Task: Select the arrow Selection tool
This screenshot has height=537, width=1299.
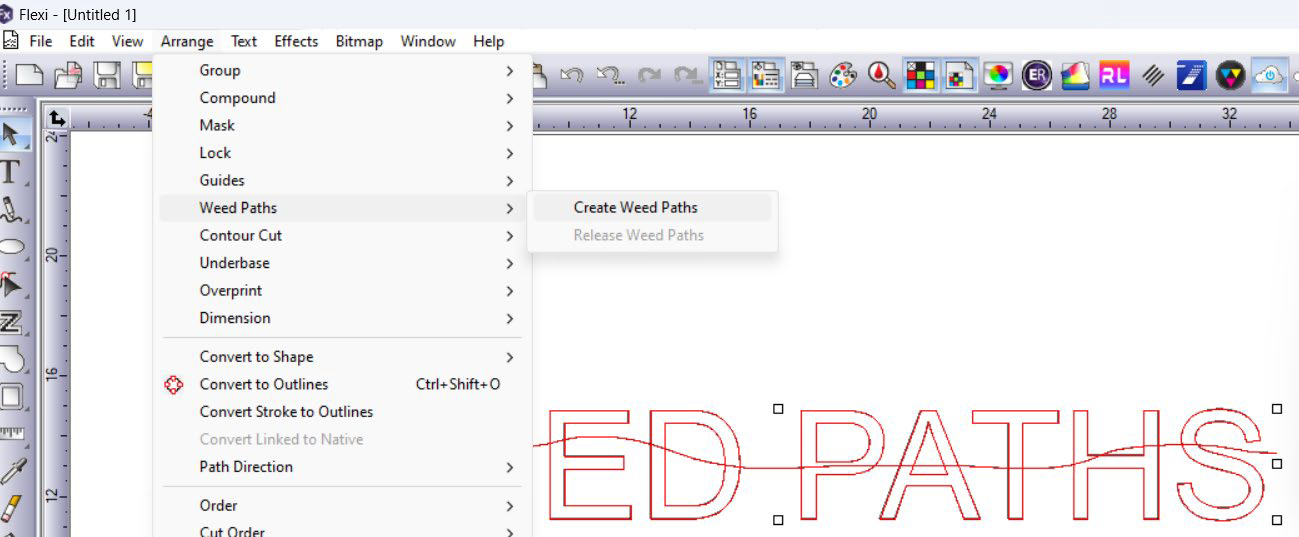Action: coord(12,133)
